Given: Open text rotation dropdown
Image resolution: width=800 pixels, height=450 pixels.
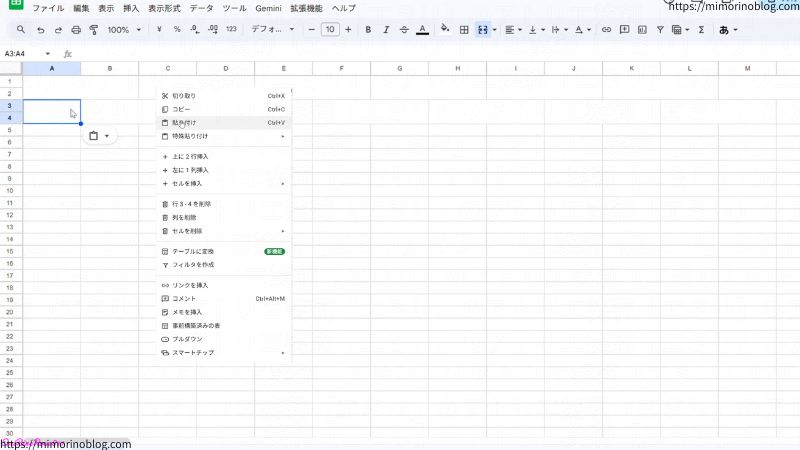Looking at the screenshot, I should tap(583, 30).
